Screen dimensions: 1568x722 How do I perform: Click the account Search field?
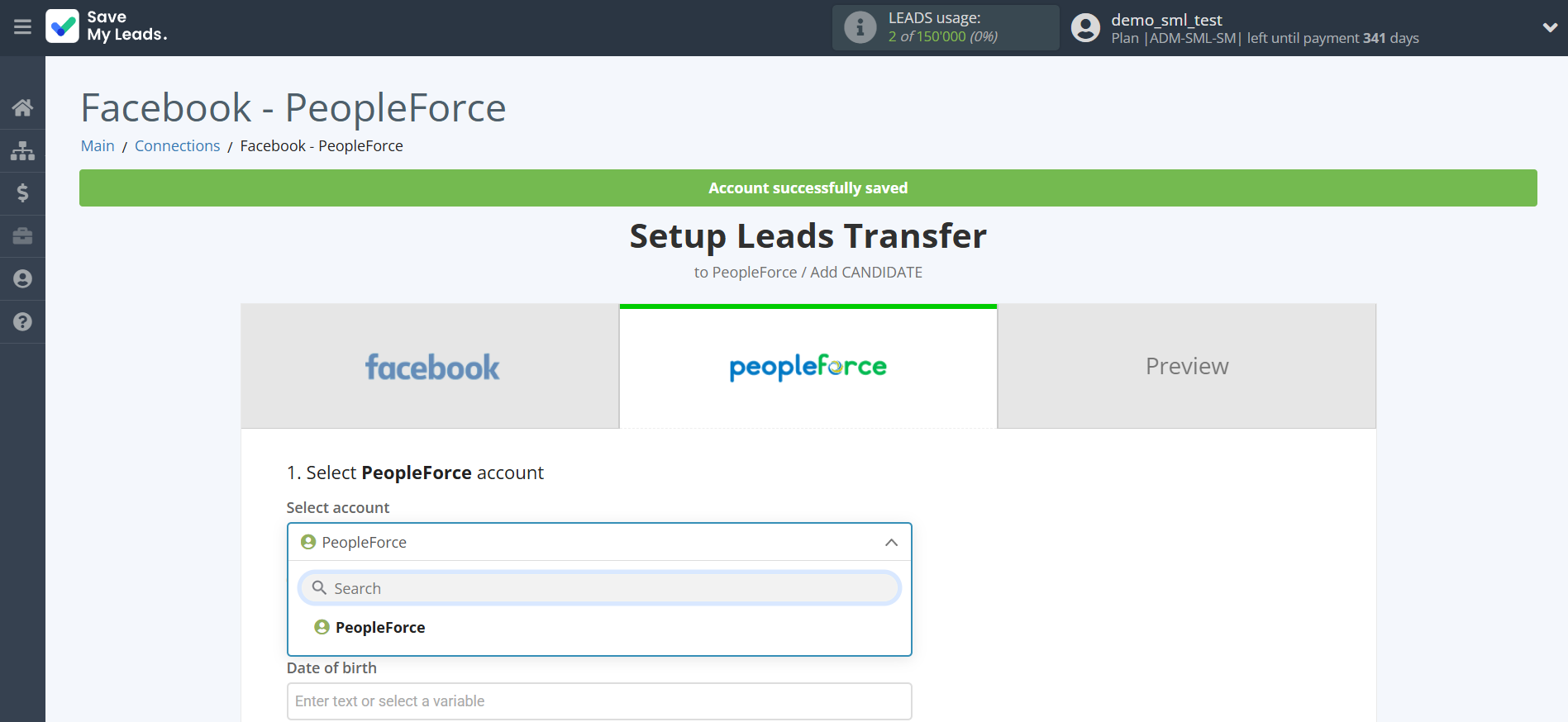pyautogui.click(x=599, y=588)
